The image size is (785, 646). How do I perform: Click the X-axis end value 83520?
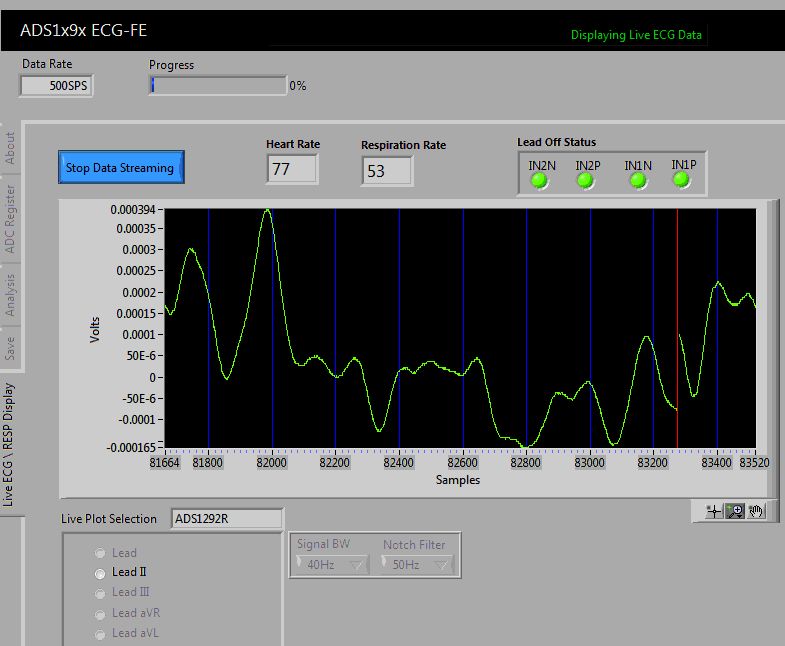tap(754, 463)
